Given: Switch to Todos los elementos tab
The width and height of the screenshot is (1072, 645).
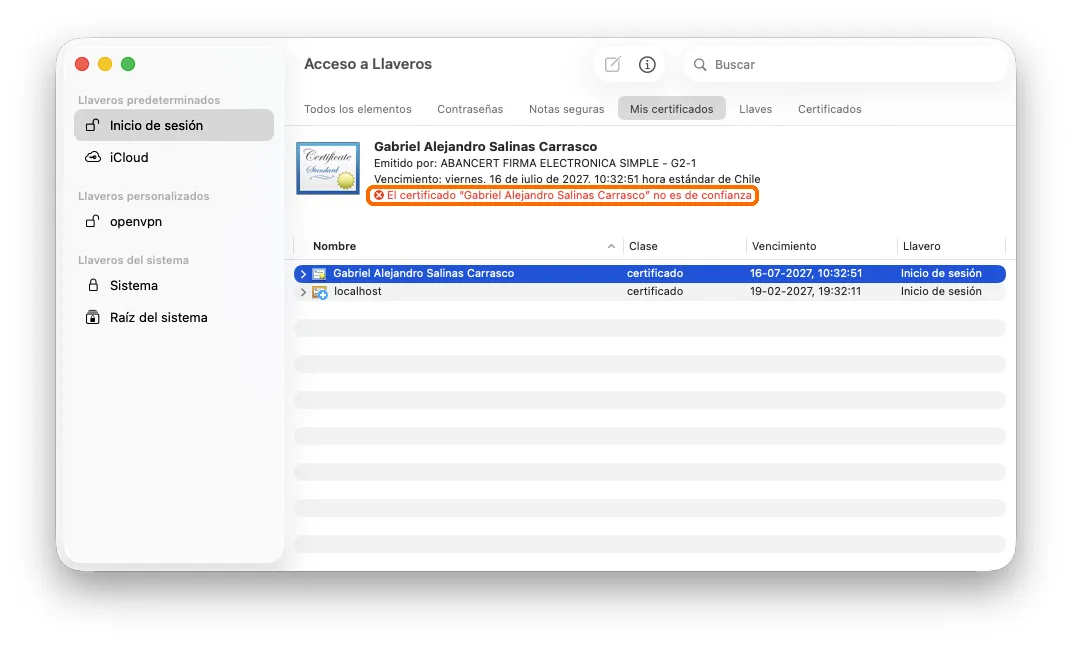Looking at the screenshot, I should coord(358,109).
